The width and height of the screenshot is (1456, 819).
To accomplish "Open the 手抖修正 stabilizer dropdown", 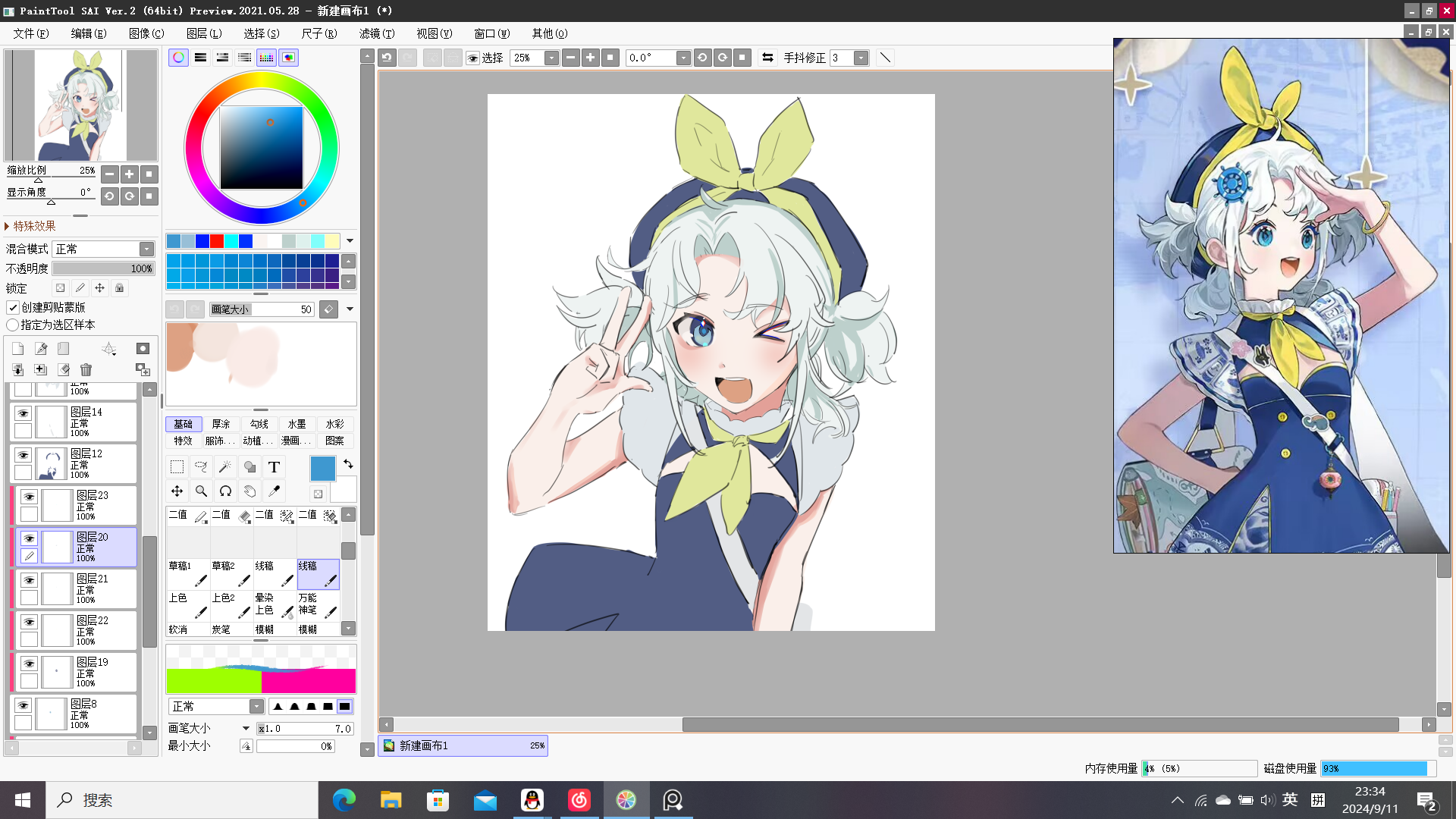I will (861, 58).
